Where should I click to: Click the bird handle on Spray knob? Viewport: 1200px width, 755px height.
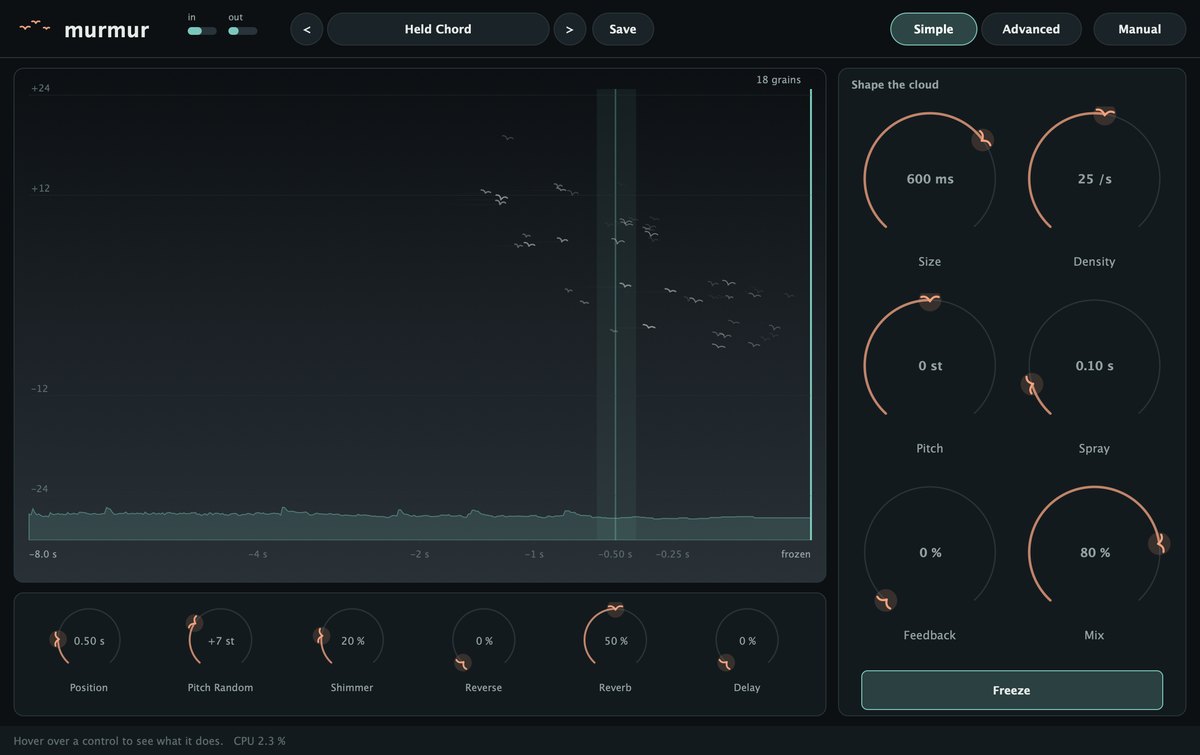point(1032,384)
